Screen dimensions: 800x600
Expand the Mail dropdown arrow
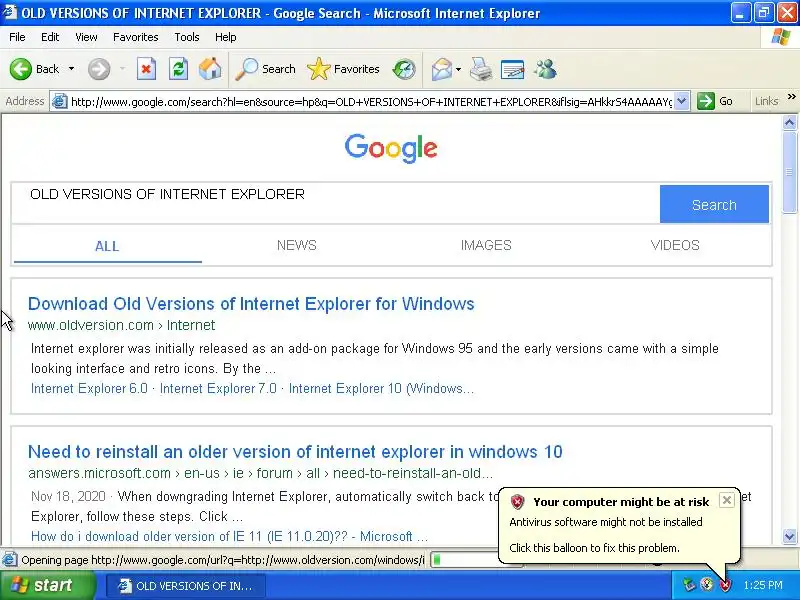coord(458,69)
